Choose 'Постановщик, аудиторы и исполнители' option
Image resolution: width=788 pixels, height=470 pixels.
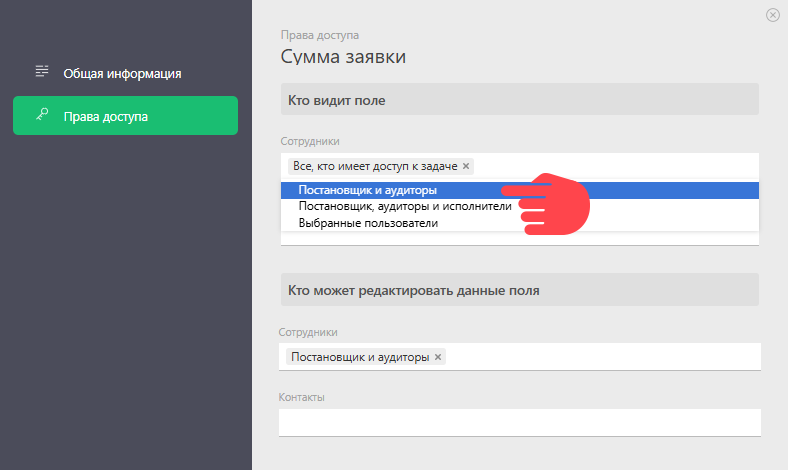tap(520, 207)
